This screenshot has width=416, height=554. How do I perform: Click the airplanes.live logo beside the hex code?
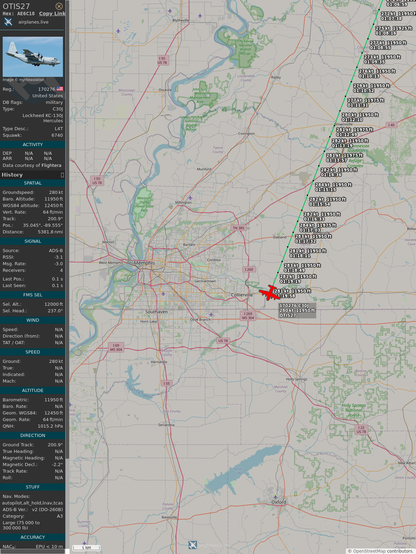(x=8, y=22)
